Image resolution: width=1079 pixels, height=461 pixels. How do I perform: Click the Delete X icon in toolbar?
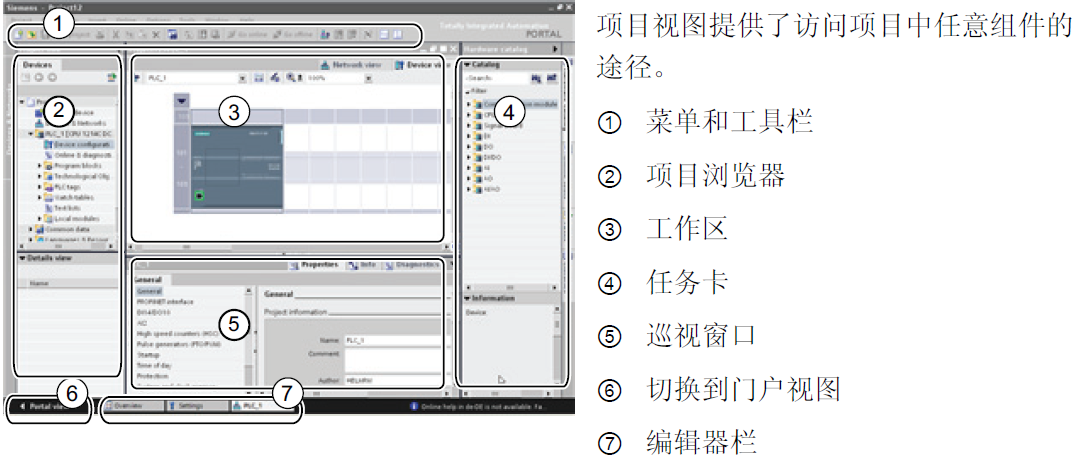[x=156, y=34]
